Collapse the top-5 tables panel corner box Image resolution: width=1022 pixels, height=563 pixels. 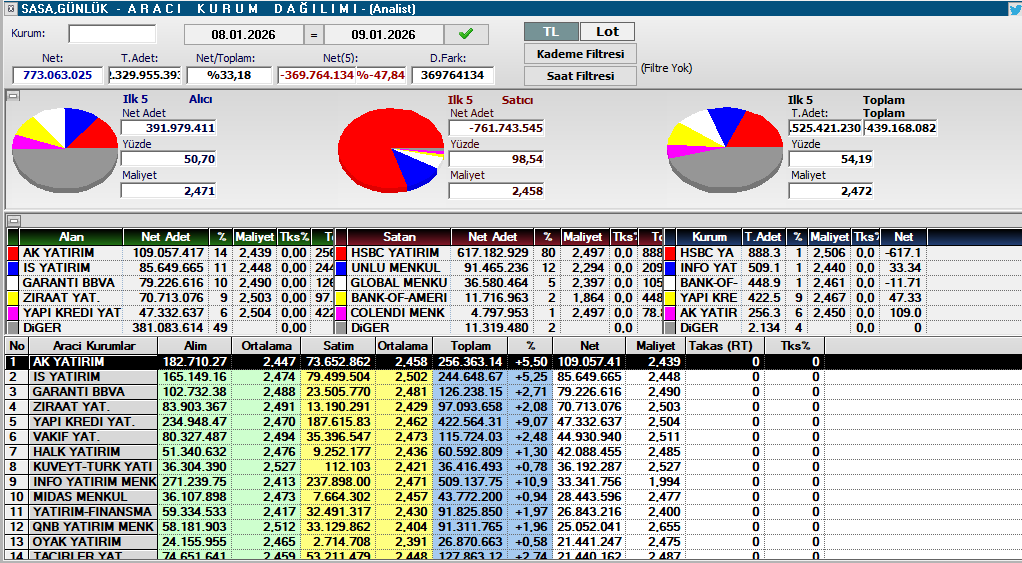click(x=12, y=219)
